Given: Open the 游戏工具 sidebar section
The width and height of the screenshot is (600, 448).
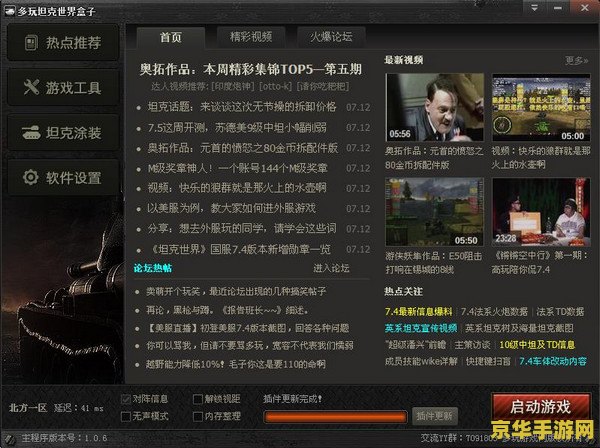Looking at the screenshot, I should click(x=64, y=88).
